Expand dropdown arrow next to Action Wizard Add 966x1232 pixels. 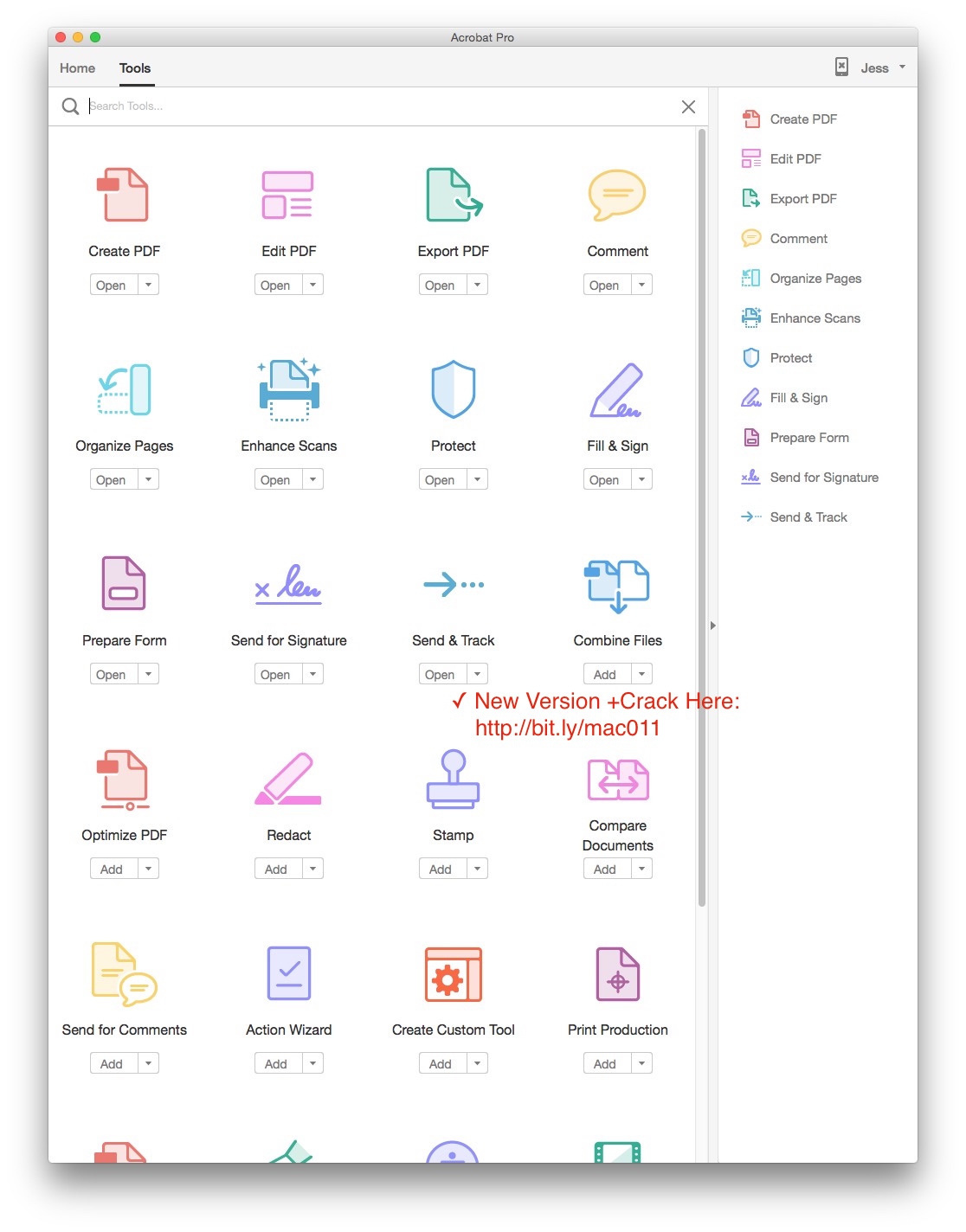pyautogui.click(x=312, y=1063)
